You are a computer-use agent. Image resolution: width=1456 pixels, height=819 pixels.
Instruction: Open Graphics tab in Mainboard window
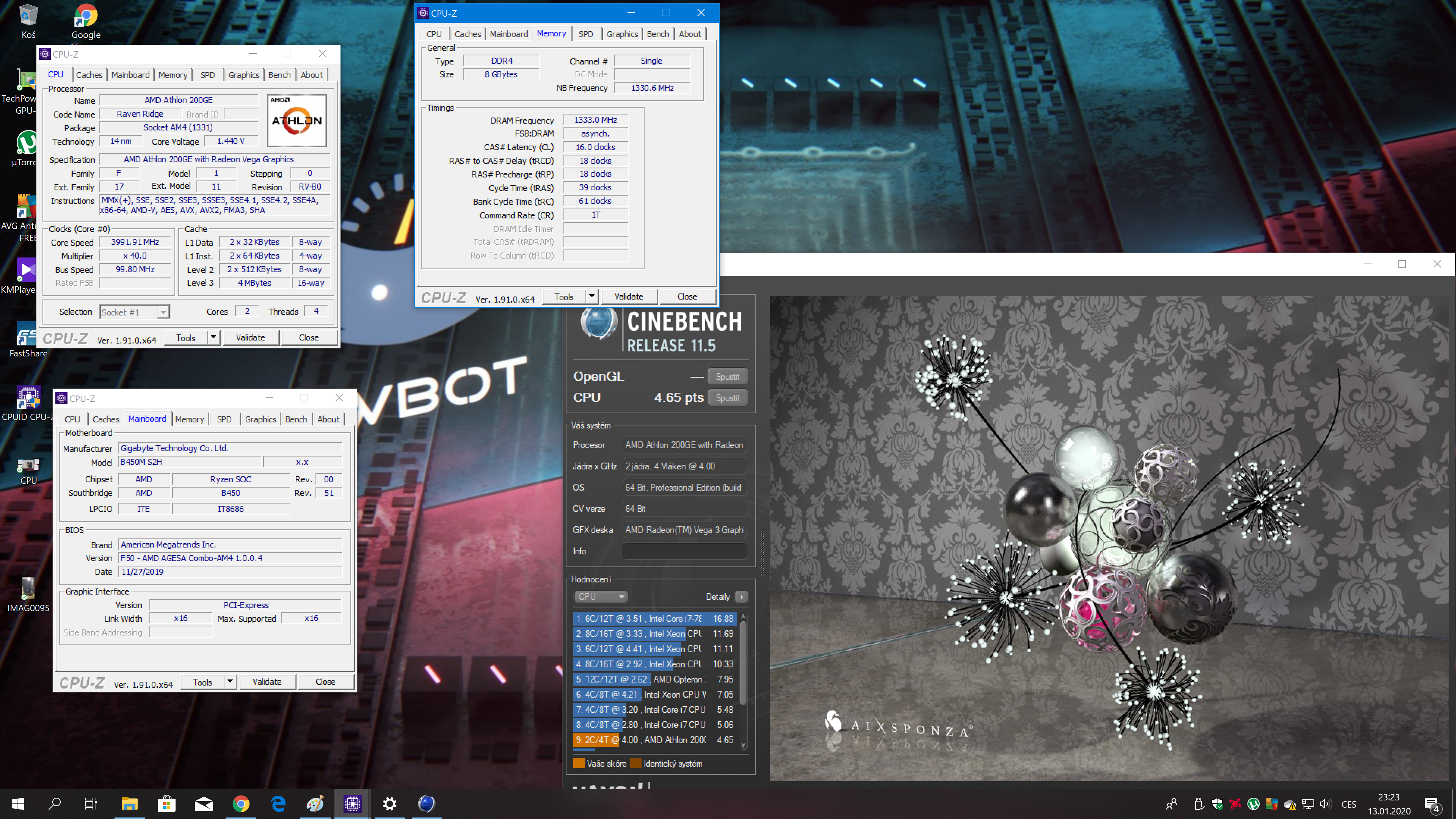pos(260,419)
